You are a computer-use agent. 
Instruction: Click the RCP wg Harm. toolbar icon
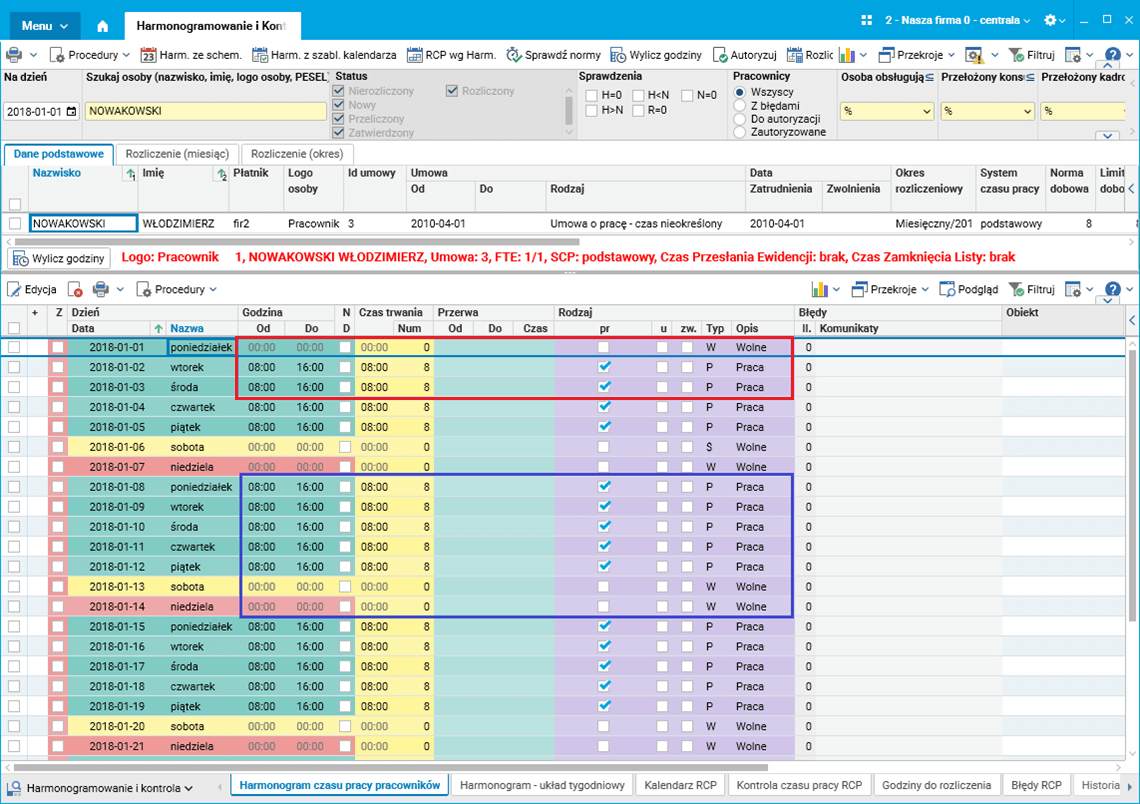pyautogui.click(x=415, y=55)
